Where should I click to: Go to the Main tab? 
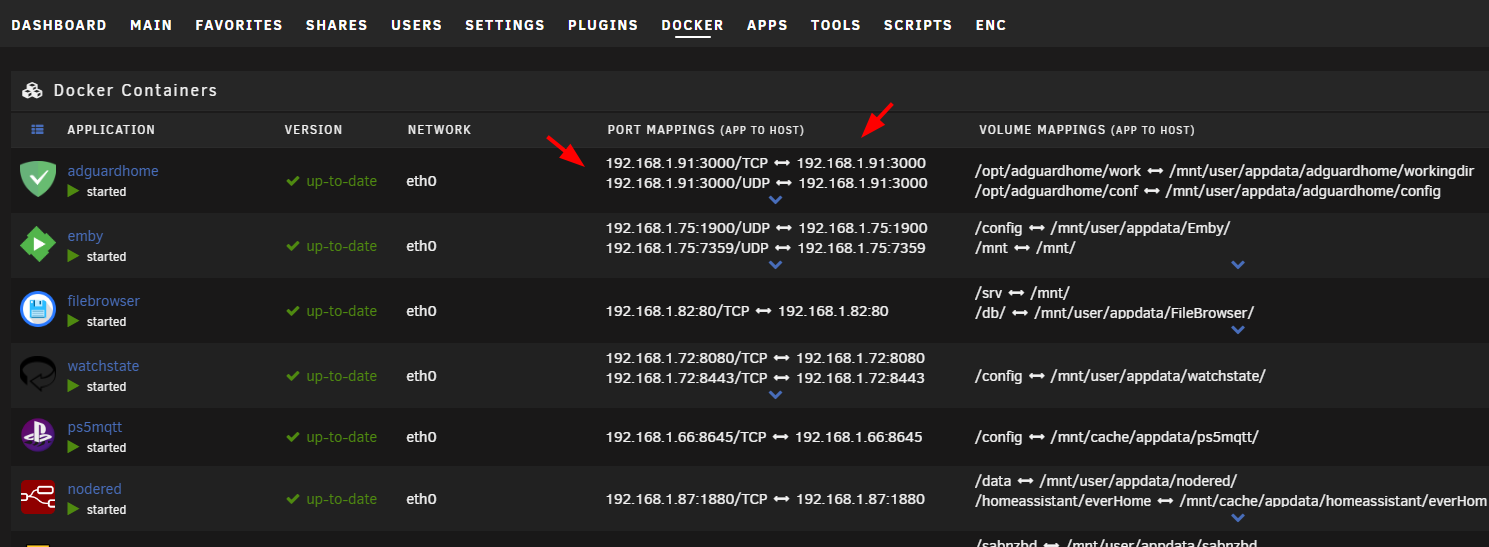pos(151,25)
